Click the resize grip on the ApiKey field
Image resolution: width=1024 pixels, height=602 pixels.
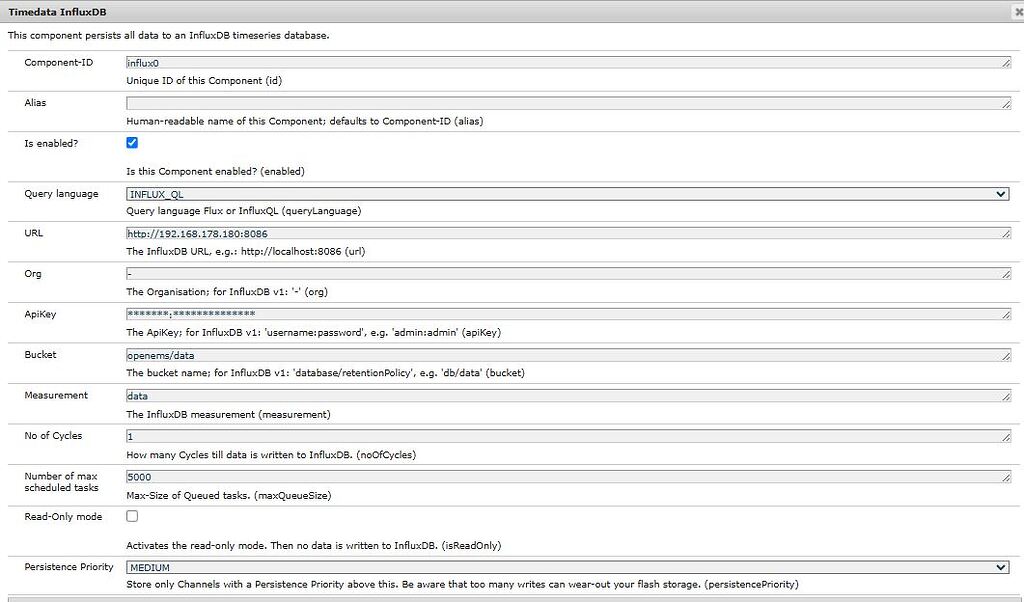(1006, 314)
